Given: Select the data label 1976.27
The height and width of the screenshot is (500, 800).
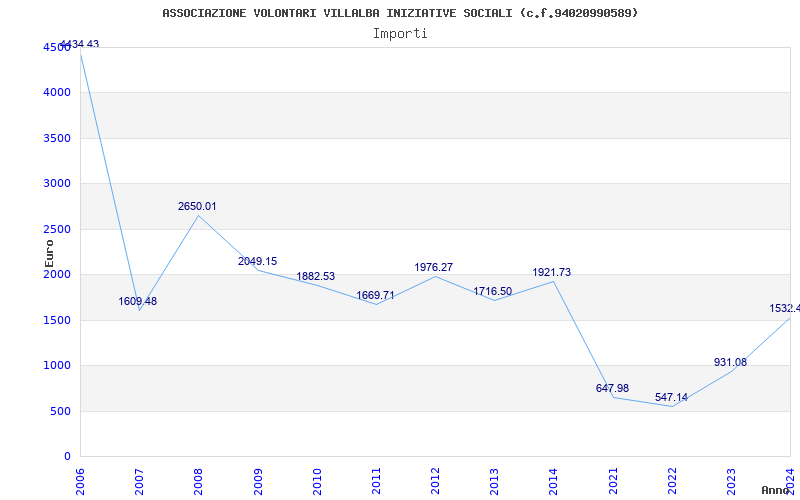Looking at the screenshot, I should 434,267.
